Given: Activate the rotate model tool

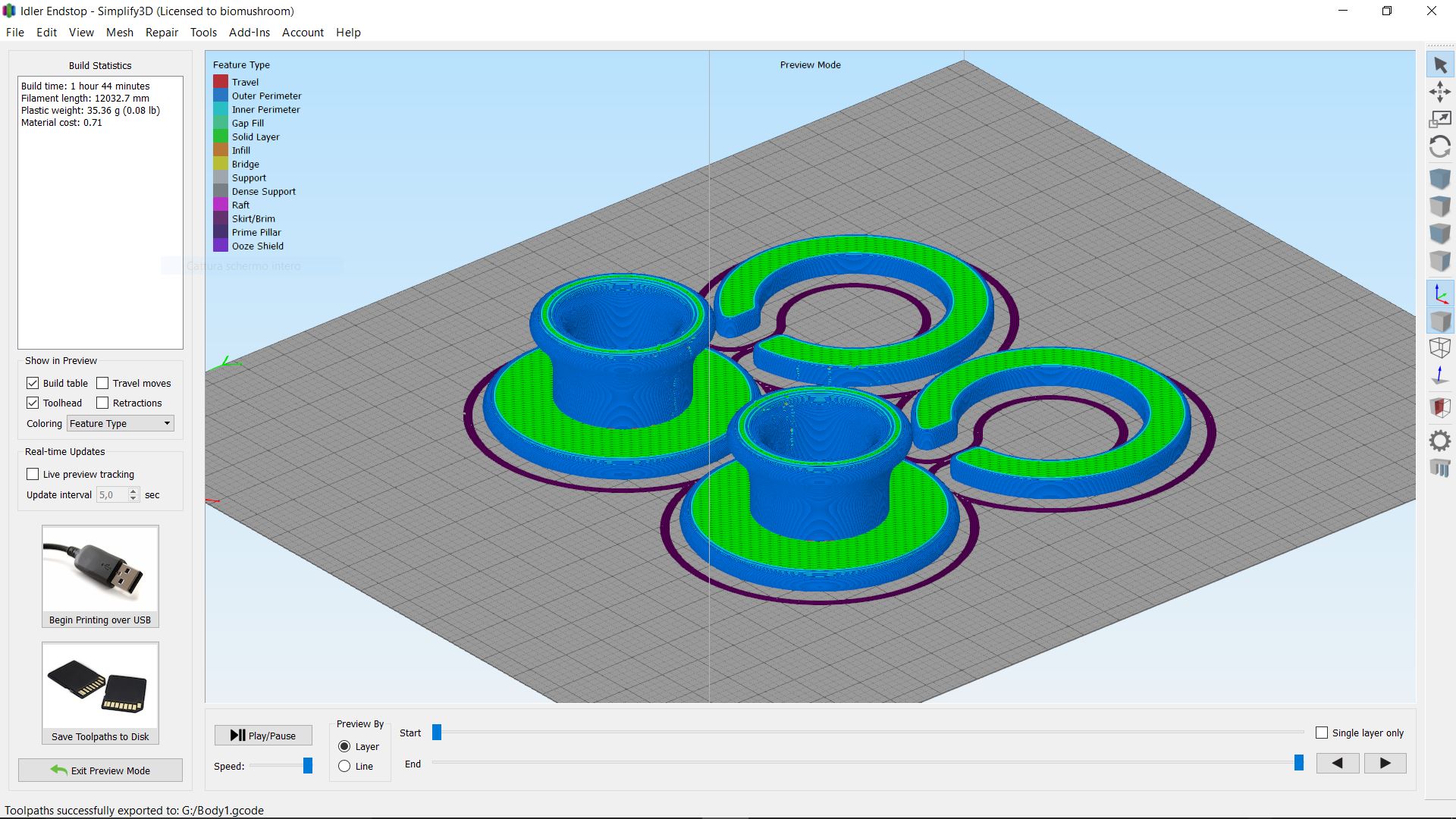Looking at the screenshot, I should [x=1439, y=146].
